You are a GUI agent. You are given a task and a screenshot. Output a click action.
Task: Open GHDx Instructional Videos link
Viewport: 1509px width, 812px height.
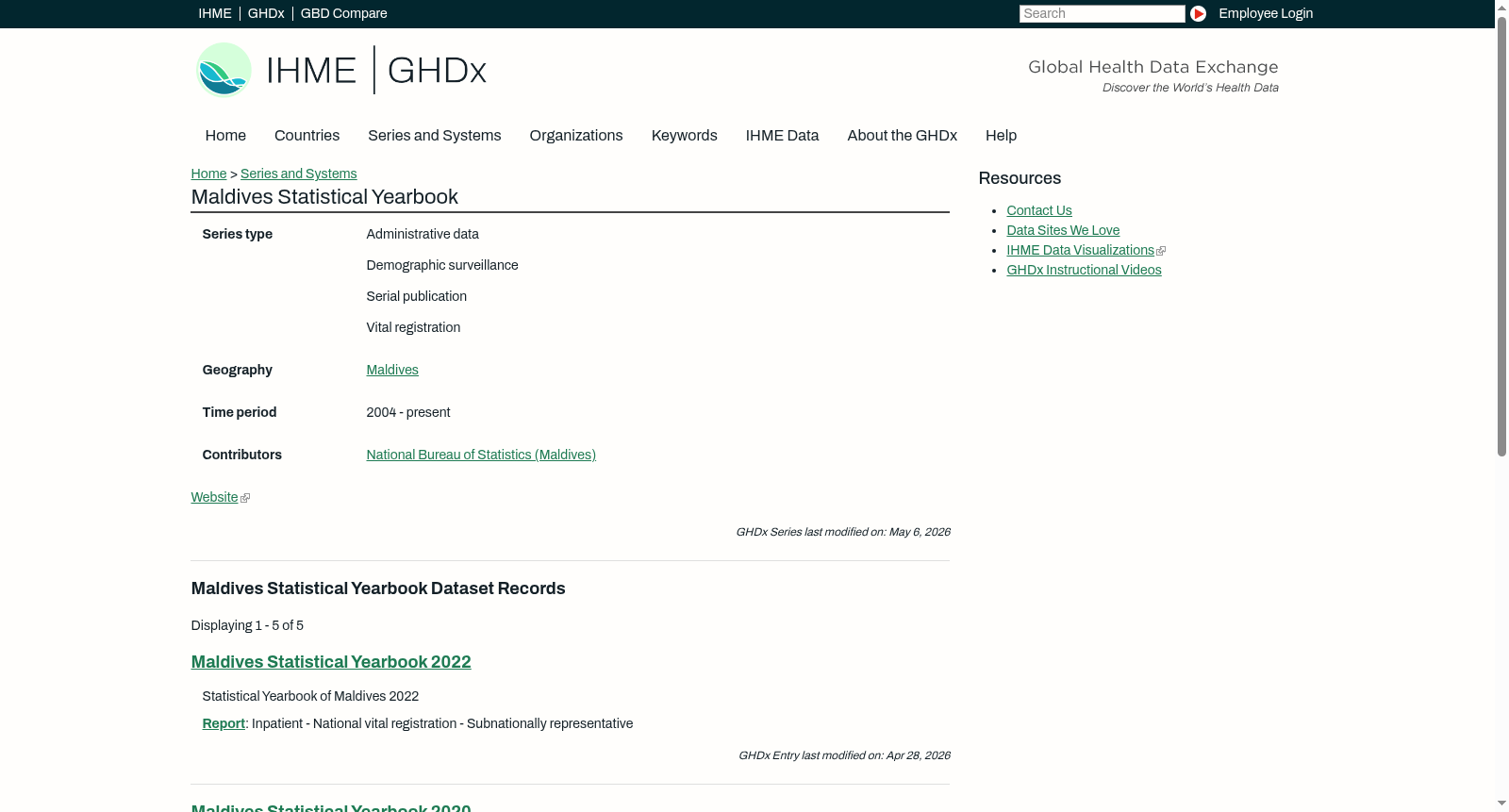1084,270
